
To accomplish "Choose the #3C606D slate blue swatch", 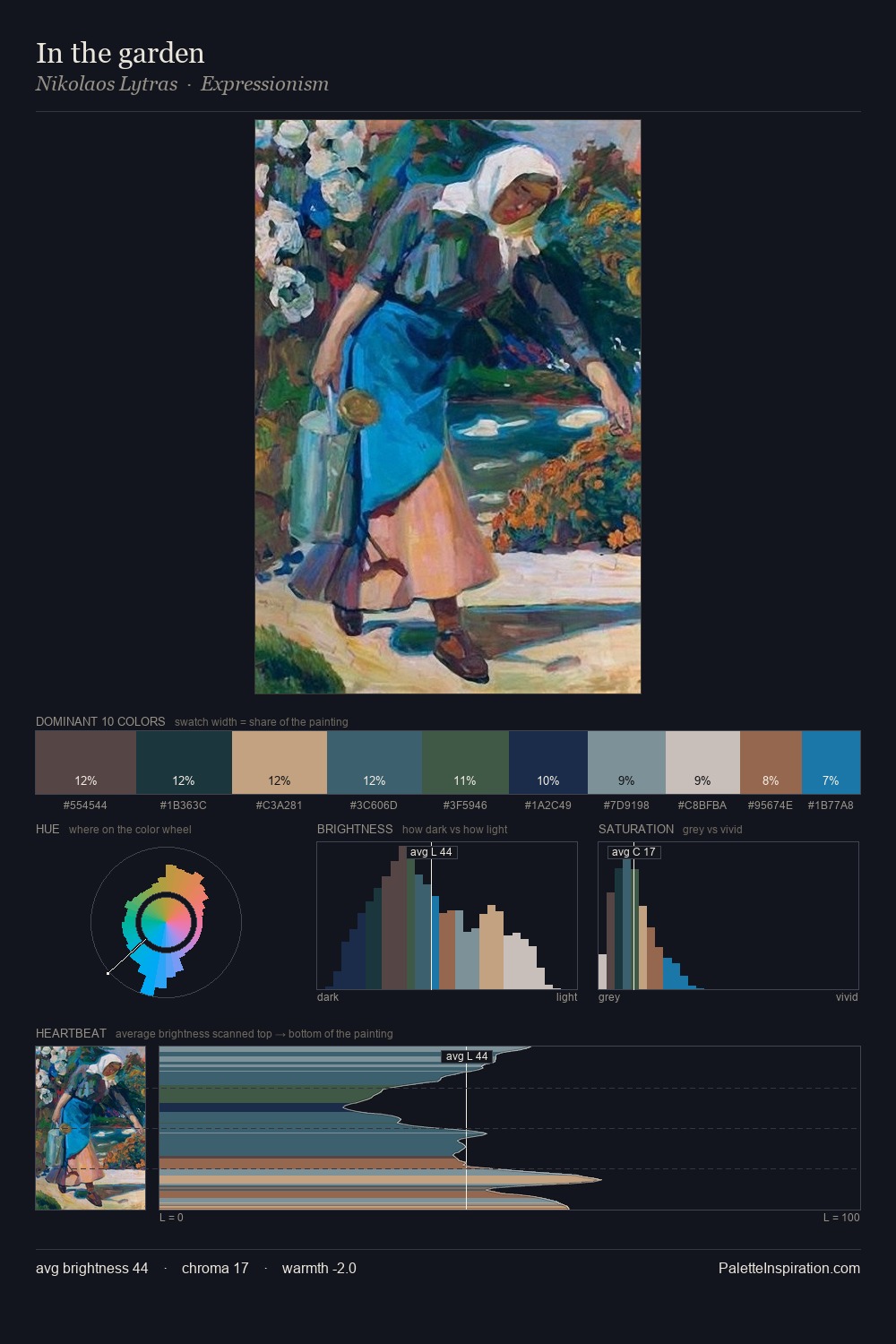I will coord(375,762).
